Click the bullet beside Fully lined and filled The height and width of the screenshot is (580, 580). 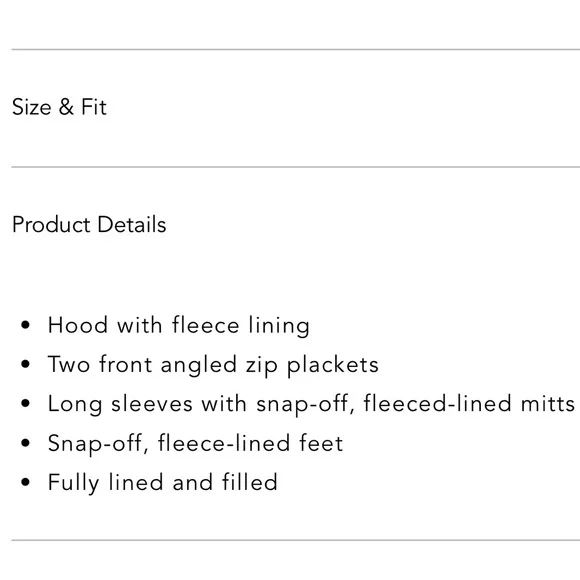pyautogui.click(x=25, y=482)
